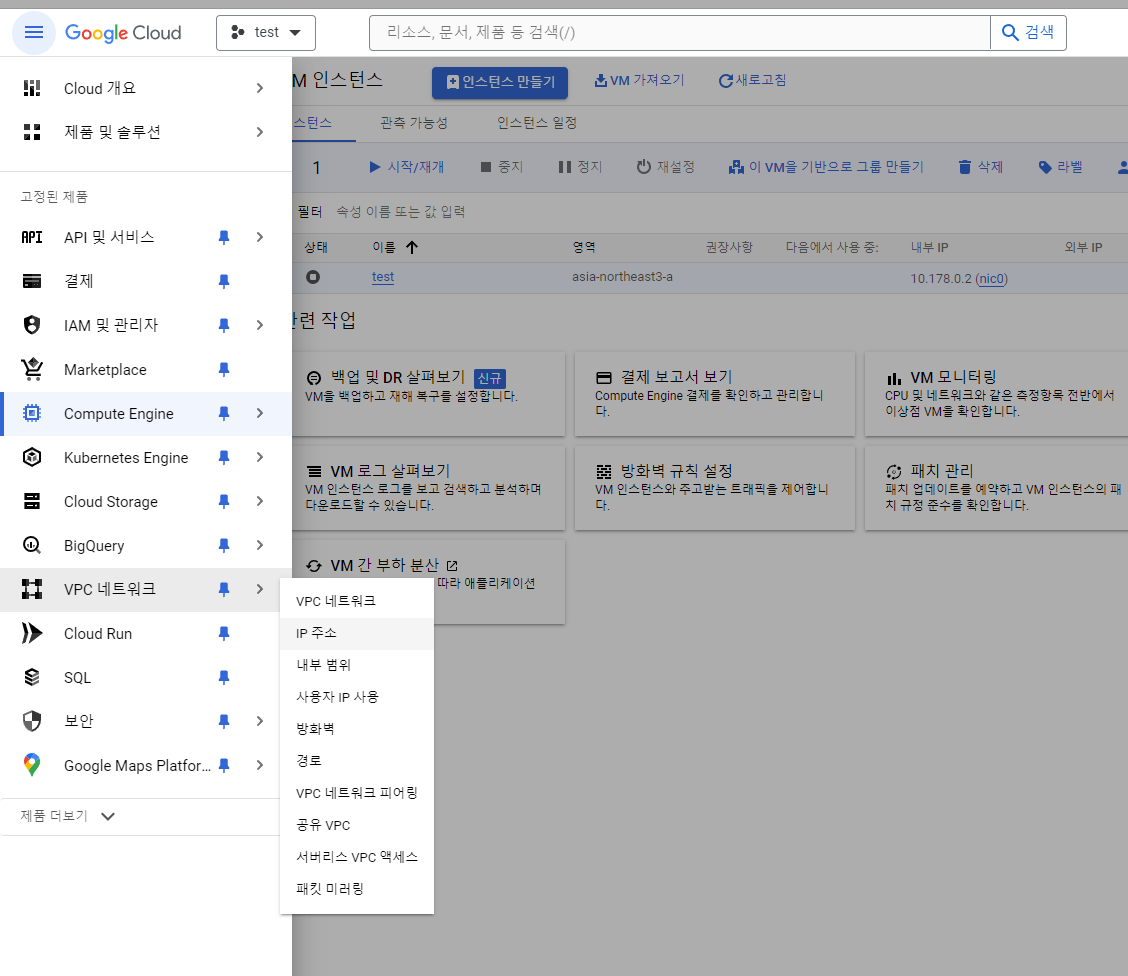The image size is (1128, 976).
Task: Open 제품 및 솔루션 menu item
Action: [112, 132]
